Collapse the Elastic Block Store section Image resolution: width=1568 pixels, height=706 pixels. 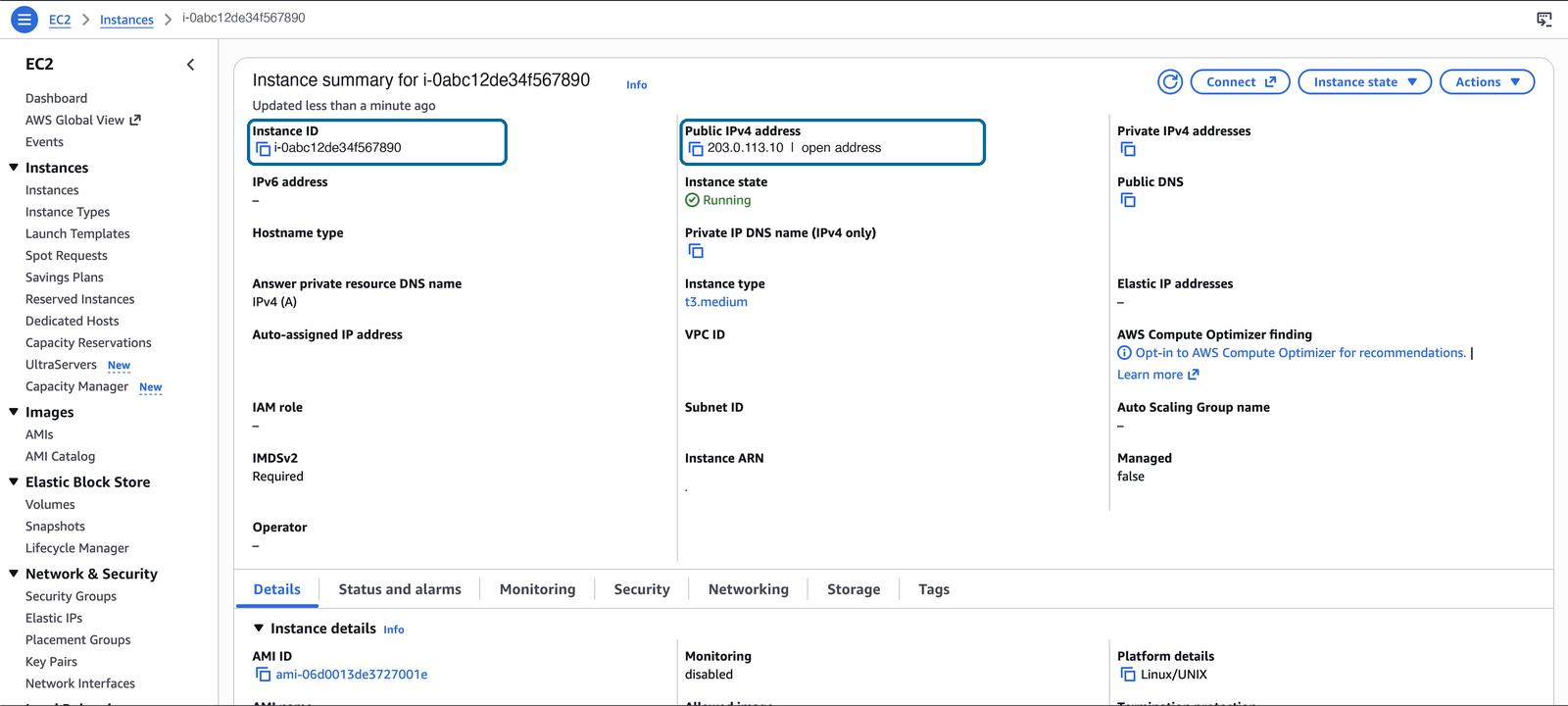coord(14,481)
